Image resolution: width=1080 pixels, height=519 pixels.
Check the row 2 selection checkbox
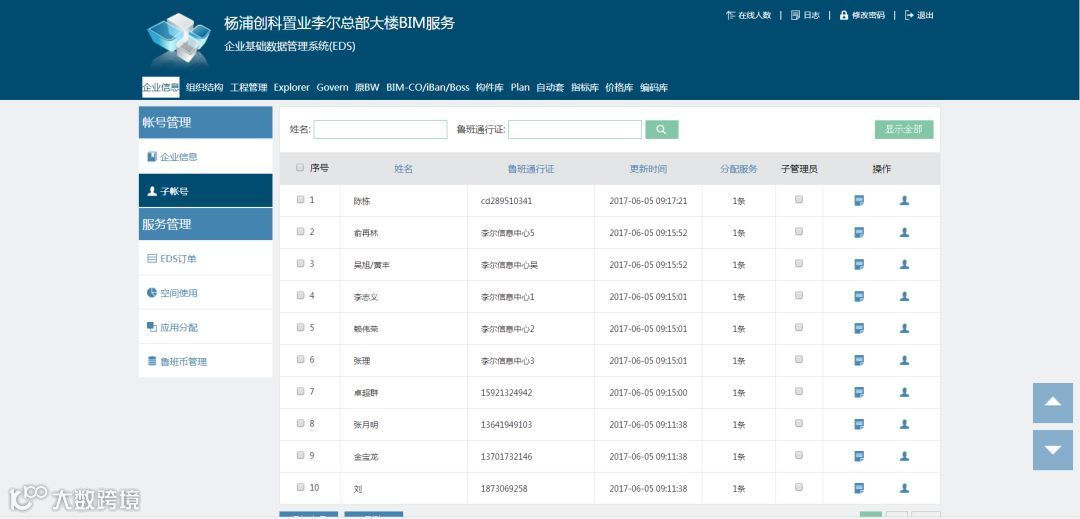tap(300, 231)
